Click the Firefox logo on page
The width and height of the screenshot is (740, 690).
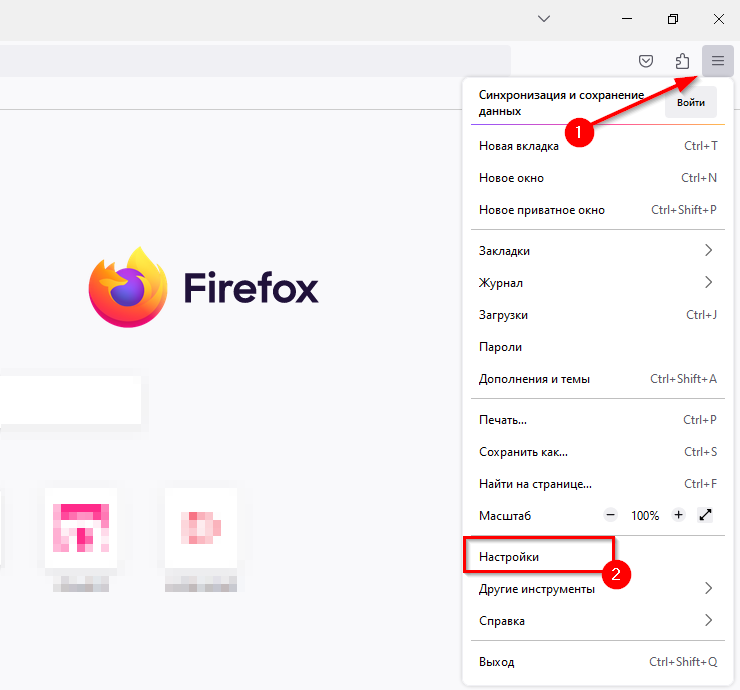point(127,288)
